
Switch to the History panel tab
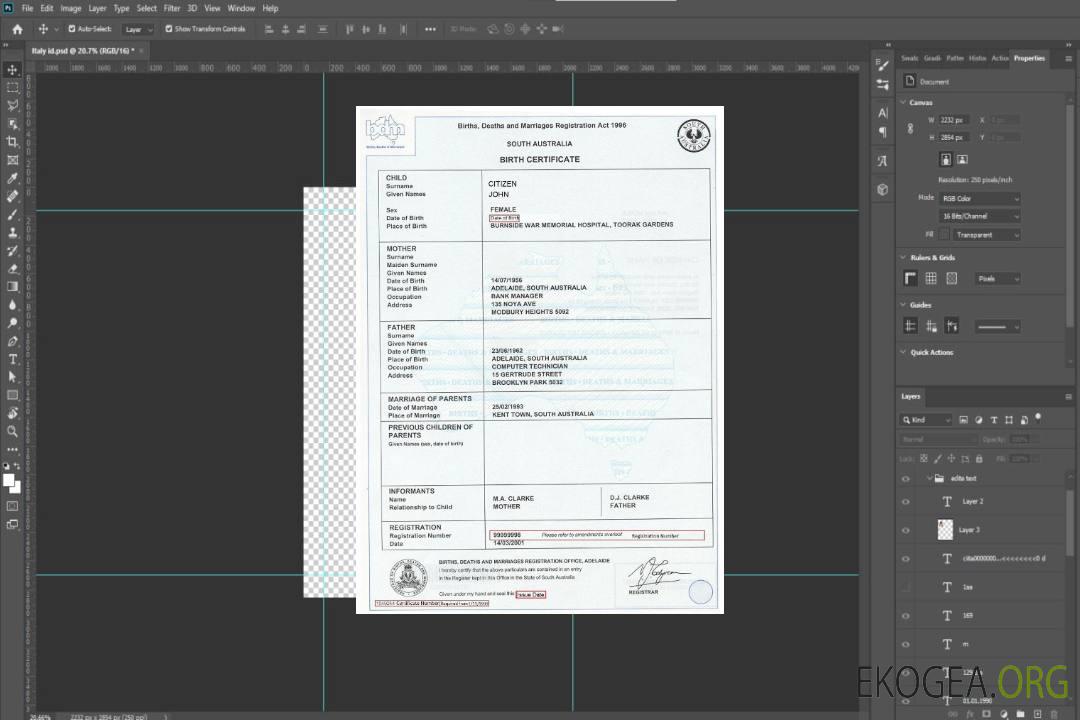(x=977, y=58)
